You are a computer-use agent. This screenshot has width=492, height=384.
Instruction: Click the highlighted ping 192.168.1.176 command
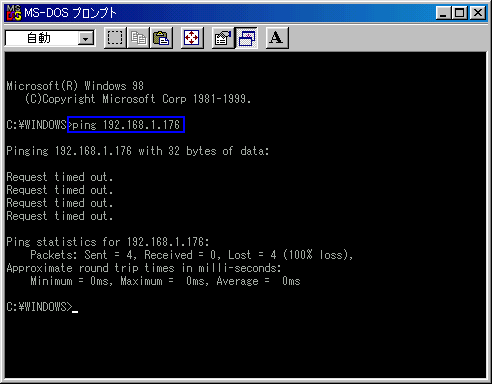[126, 125]
